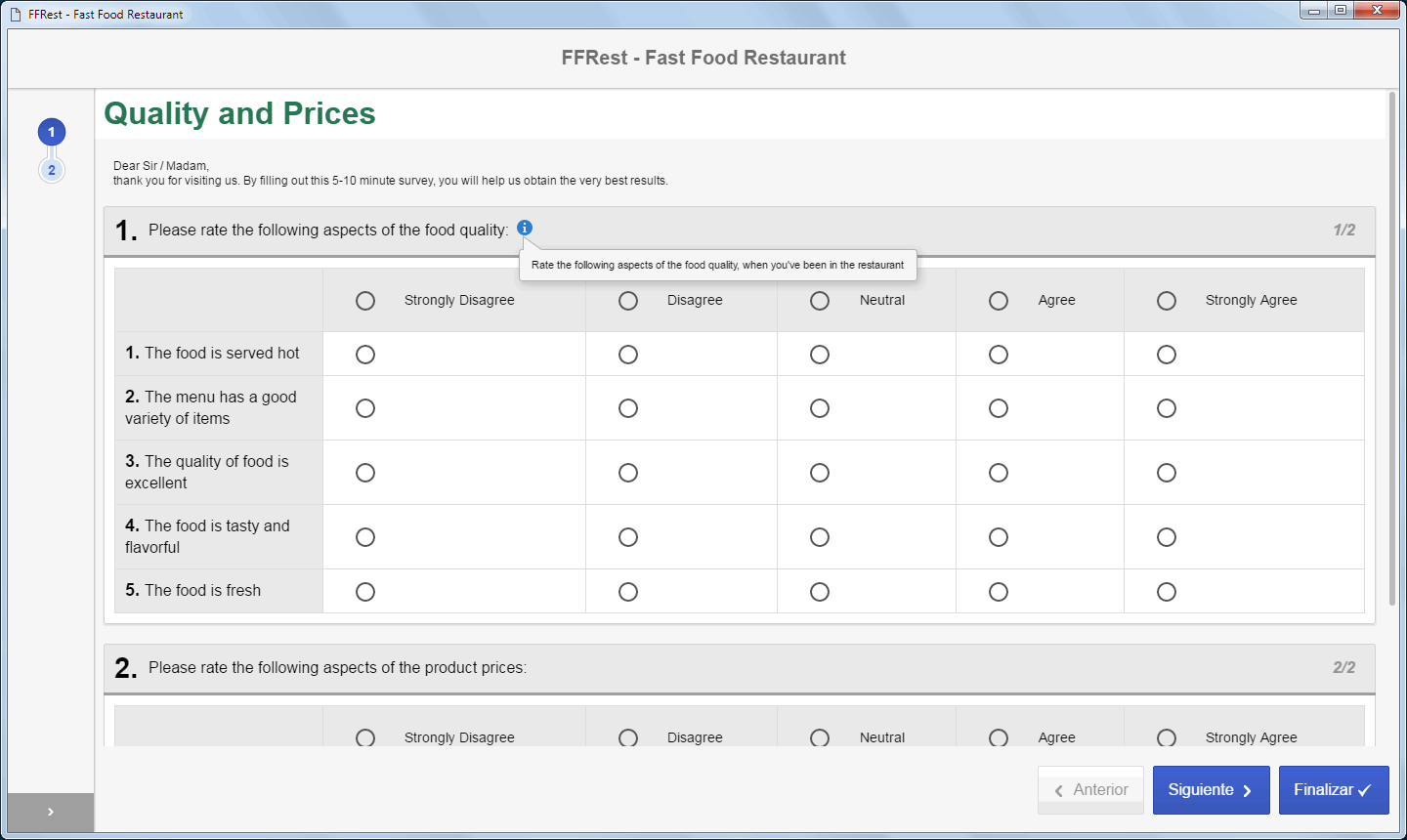Select the Agree header radio in question 2

(999, 737)
